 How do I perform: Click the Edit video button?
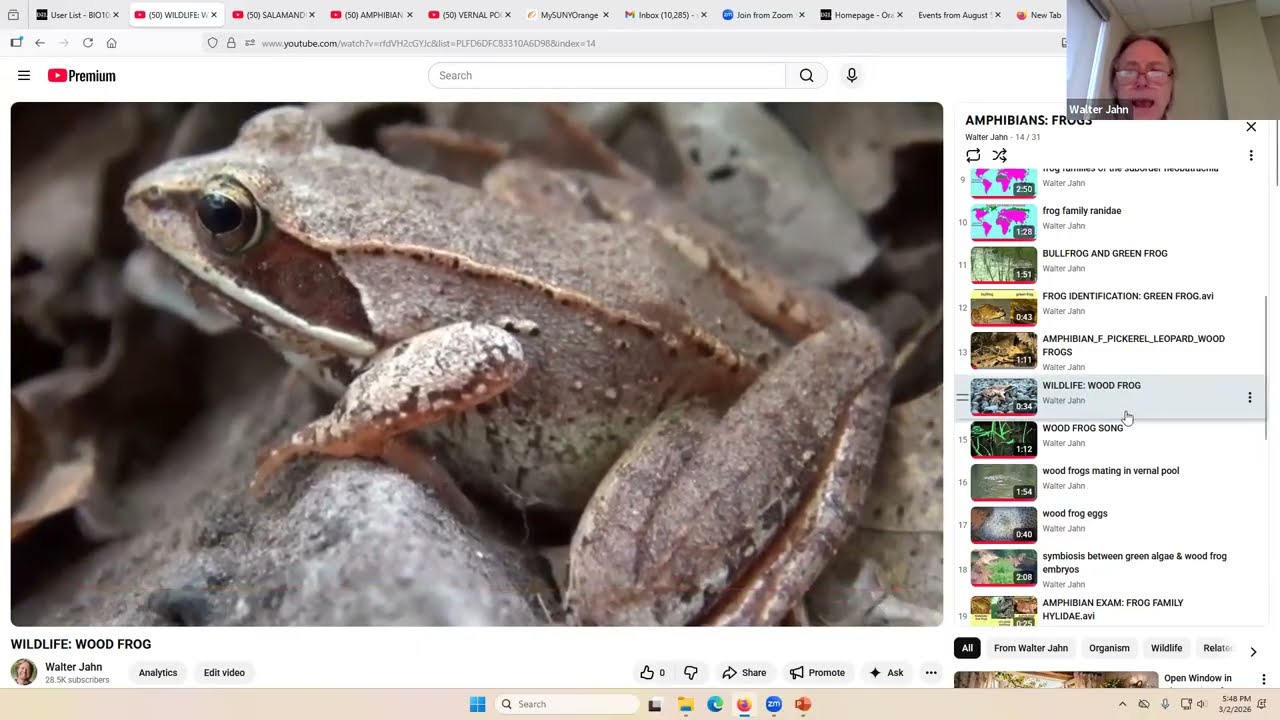(224, 673)
